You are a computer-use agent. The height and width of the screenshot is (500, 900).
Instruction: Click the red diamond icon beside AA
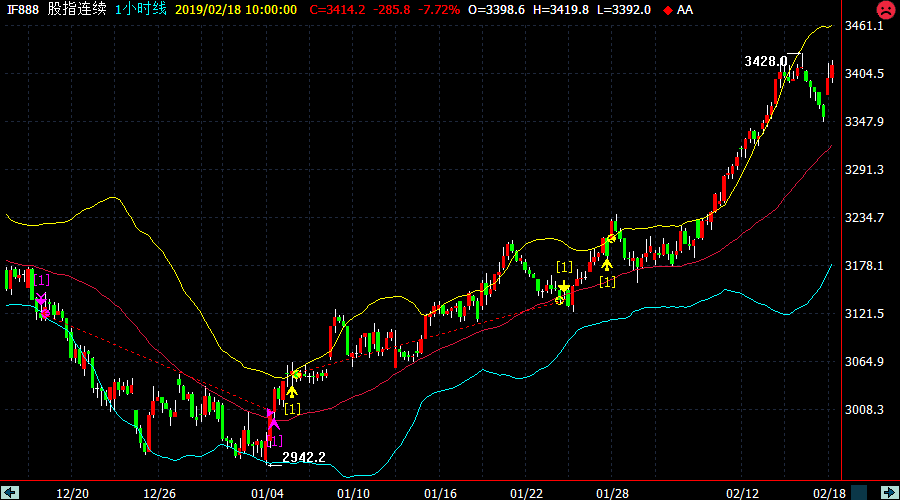click(668, 10)
